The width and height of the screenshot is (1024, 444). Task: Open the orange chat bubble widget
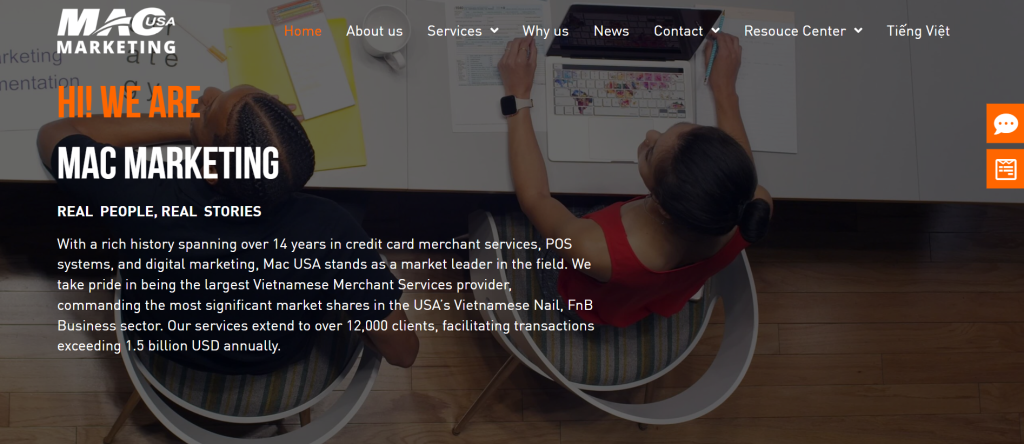1005,123
